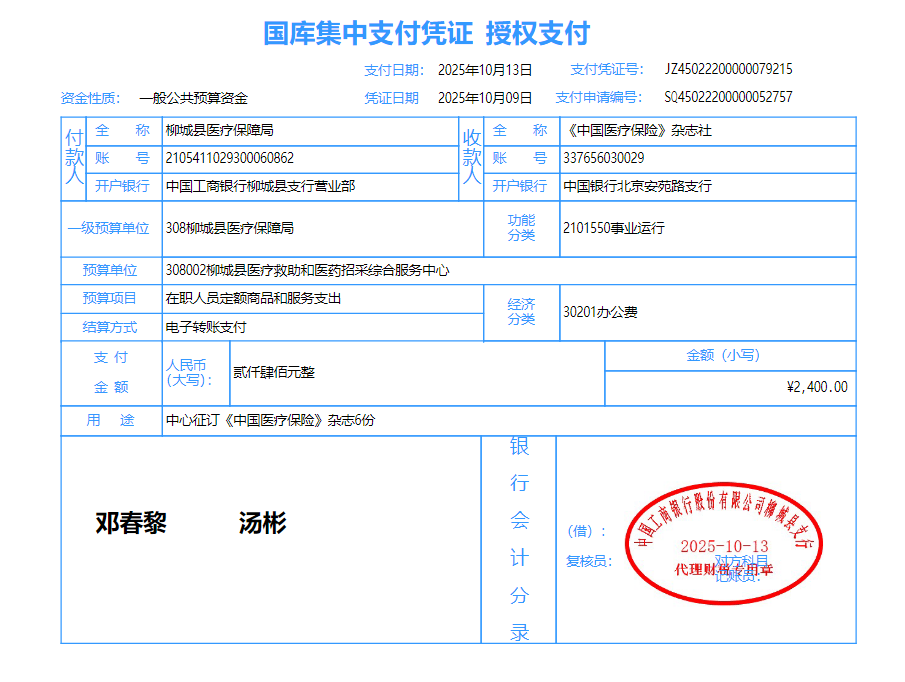The height and width of the screenshot is (682, 905).
Task: Click the title 国库集中支付凭证 授权支付
Action: pos(426,33)
